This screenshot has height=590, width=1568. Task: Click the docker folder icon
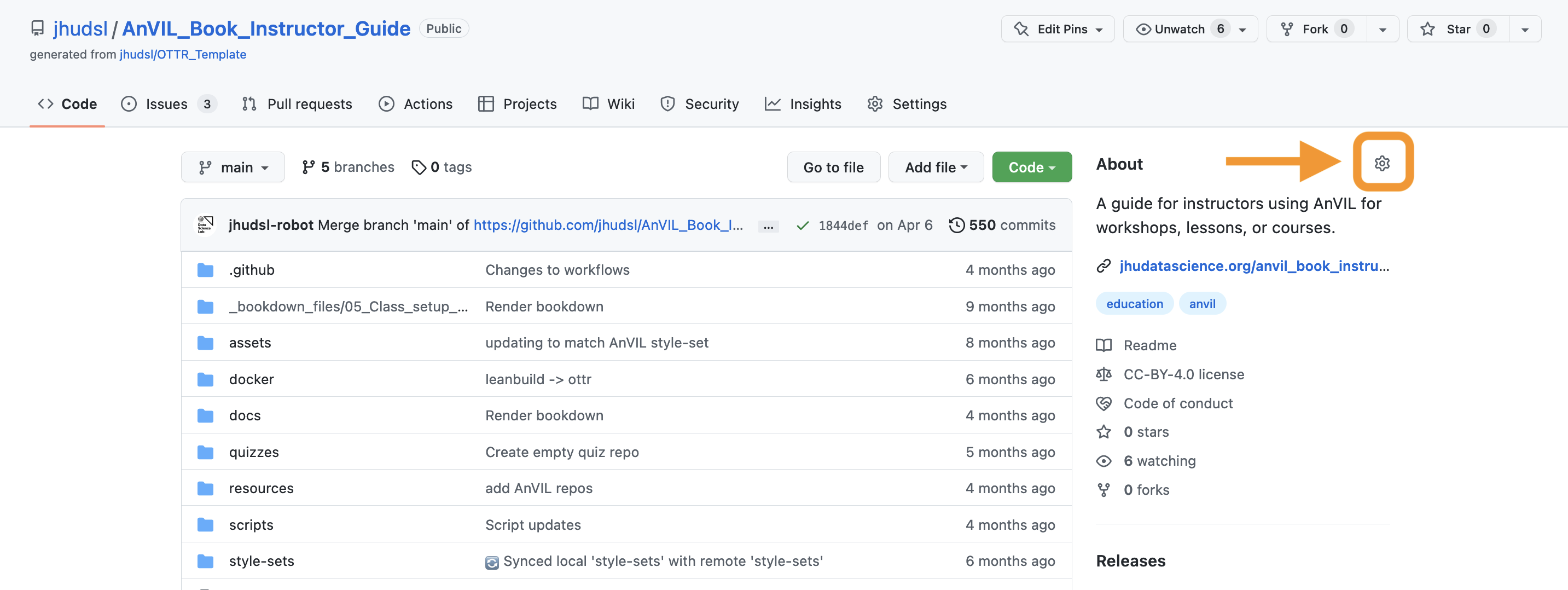coord(206,379)
